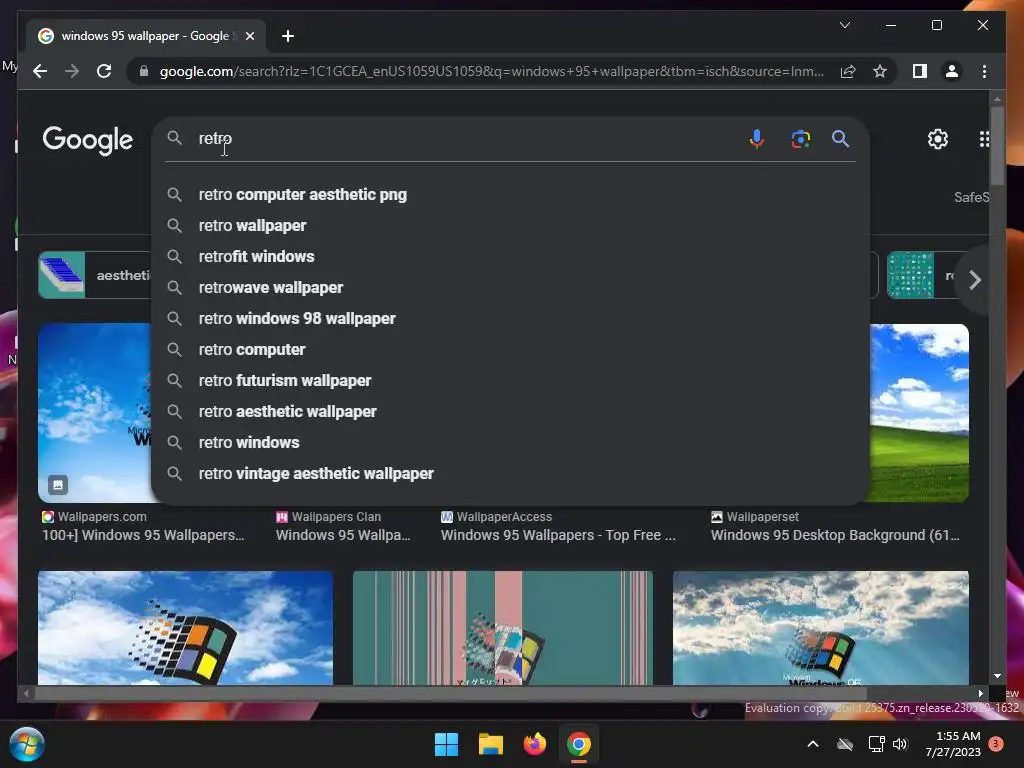1024x768 pixels.
Task: Choose suggestion retro computer aesthetic png
Action: [x=302, y=195]
